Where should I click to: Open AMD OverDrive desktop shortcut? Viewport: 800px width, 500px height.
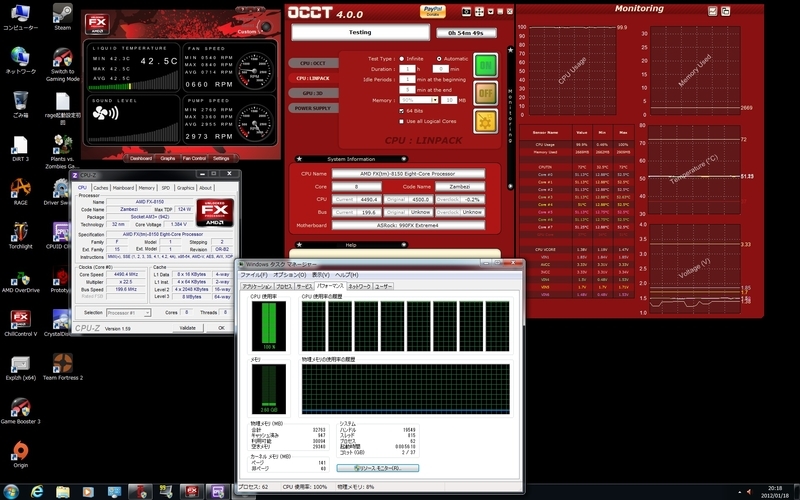(x=20, y=280)
